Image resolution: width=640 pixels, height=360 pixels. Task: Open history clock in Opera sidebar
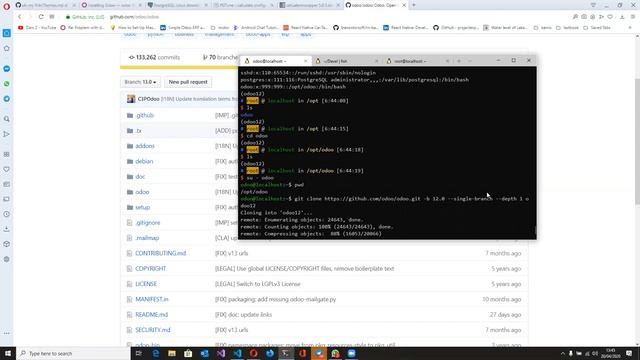7,214
